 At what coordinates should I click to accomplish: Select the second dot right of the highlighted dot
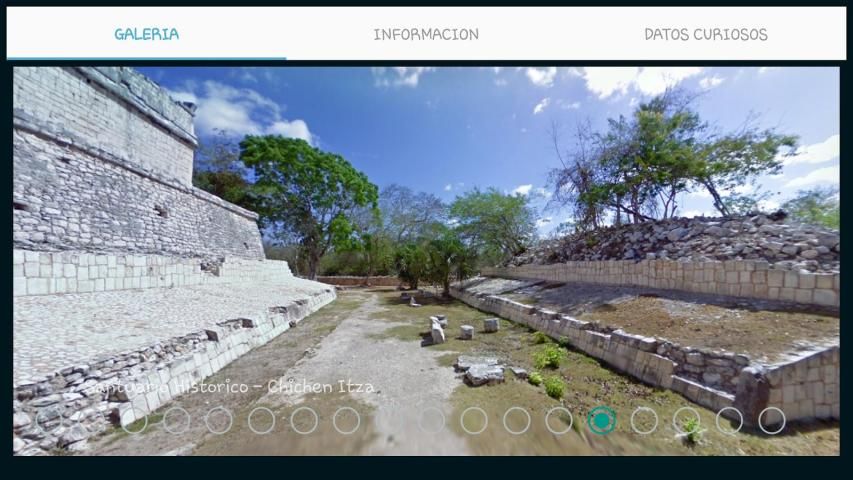[687, 420]
